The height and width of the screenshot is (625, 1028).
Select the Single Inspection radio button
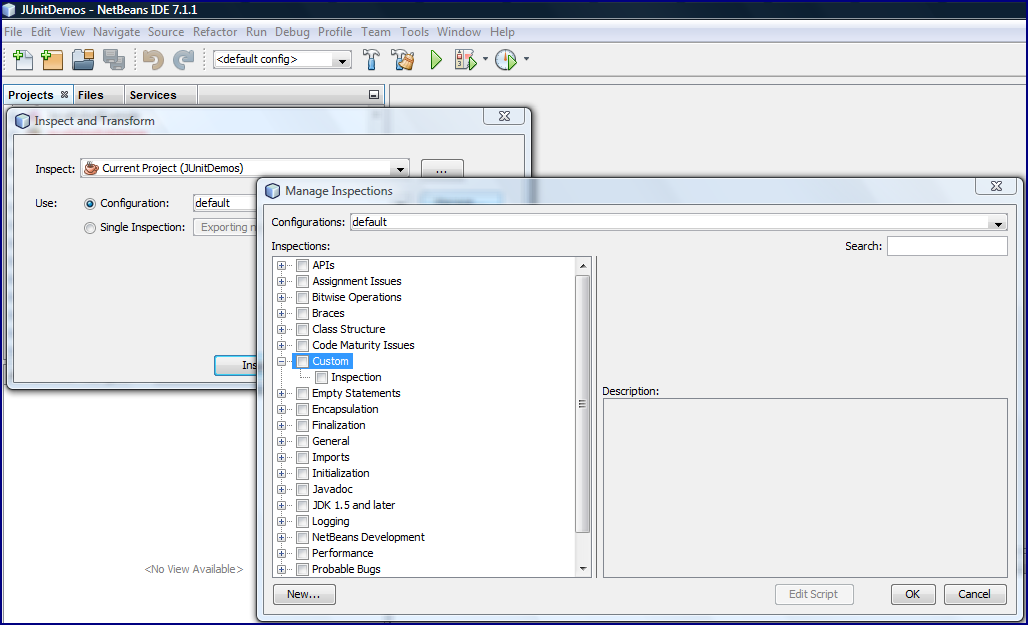click(90, 228)
